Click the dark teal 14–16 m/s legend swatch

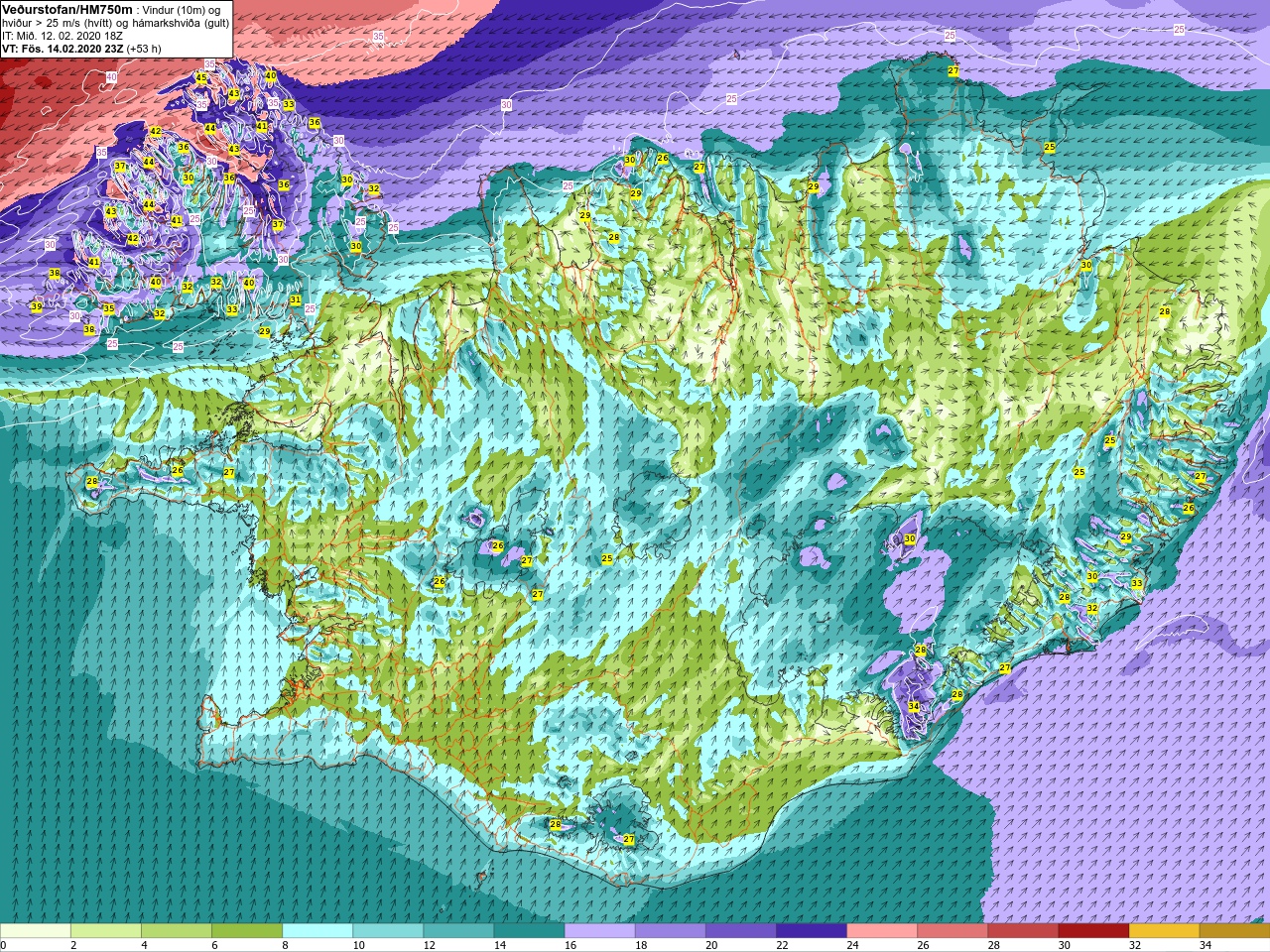coord(529,931)
